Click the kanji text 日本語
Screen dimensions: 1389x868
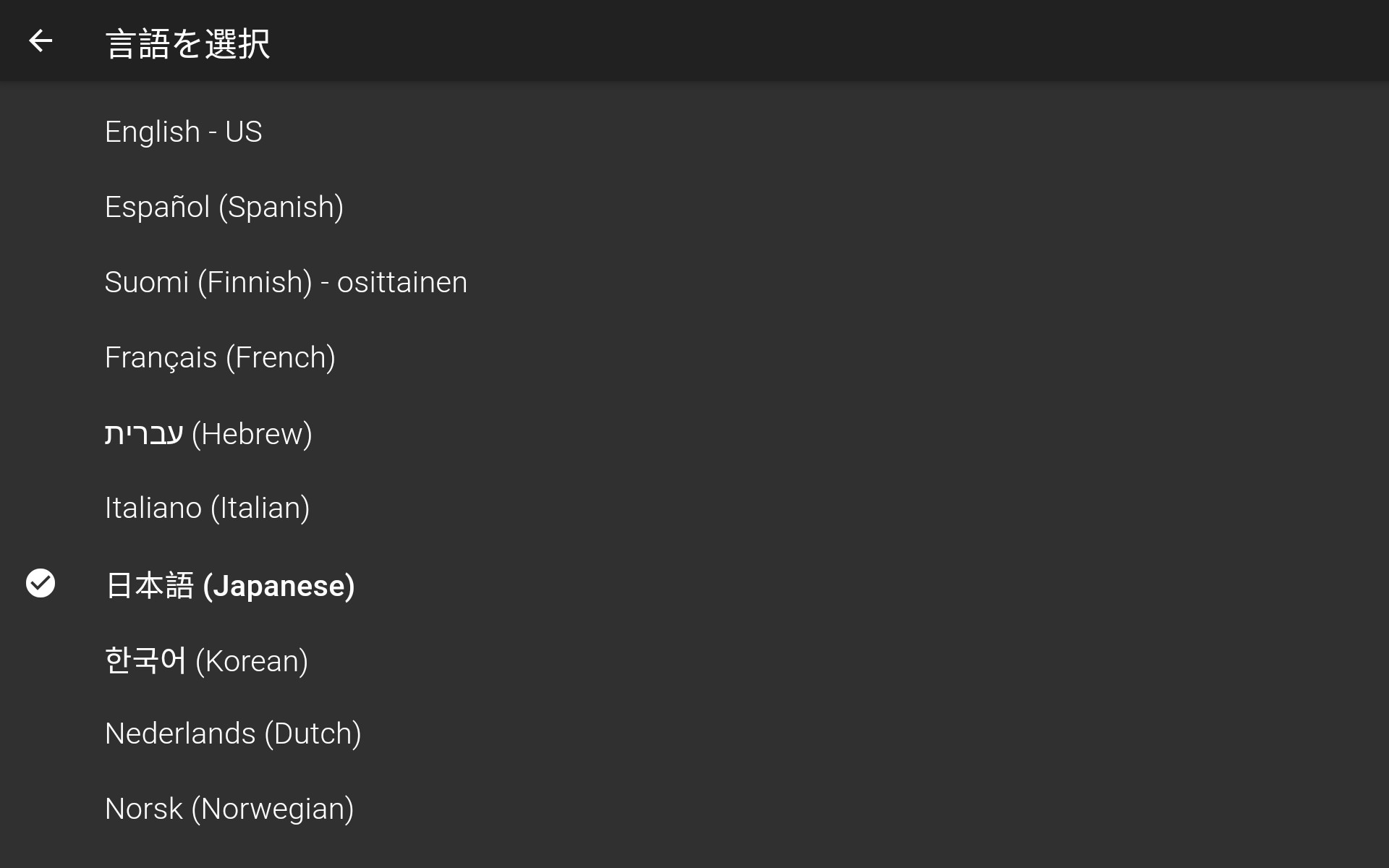(150, 584)
